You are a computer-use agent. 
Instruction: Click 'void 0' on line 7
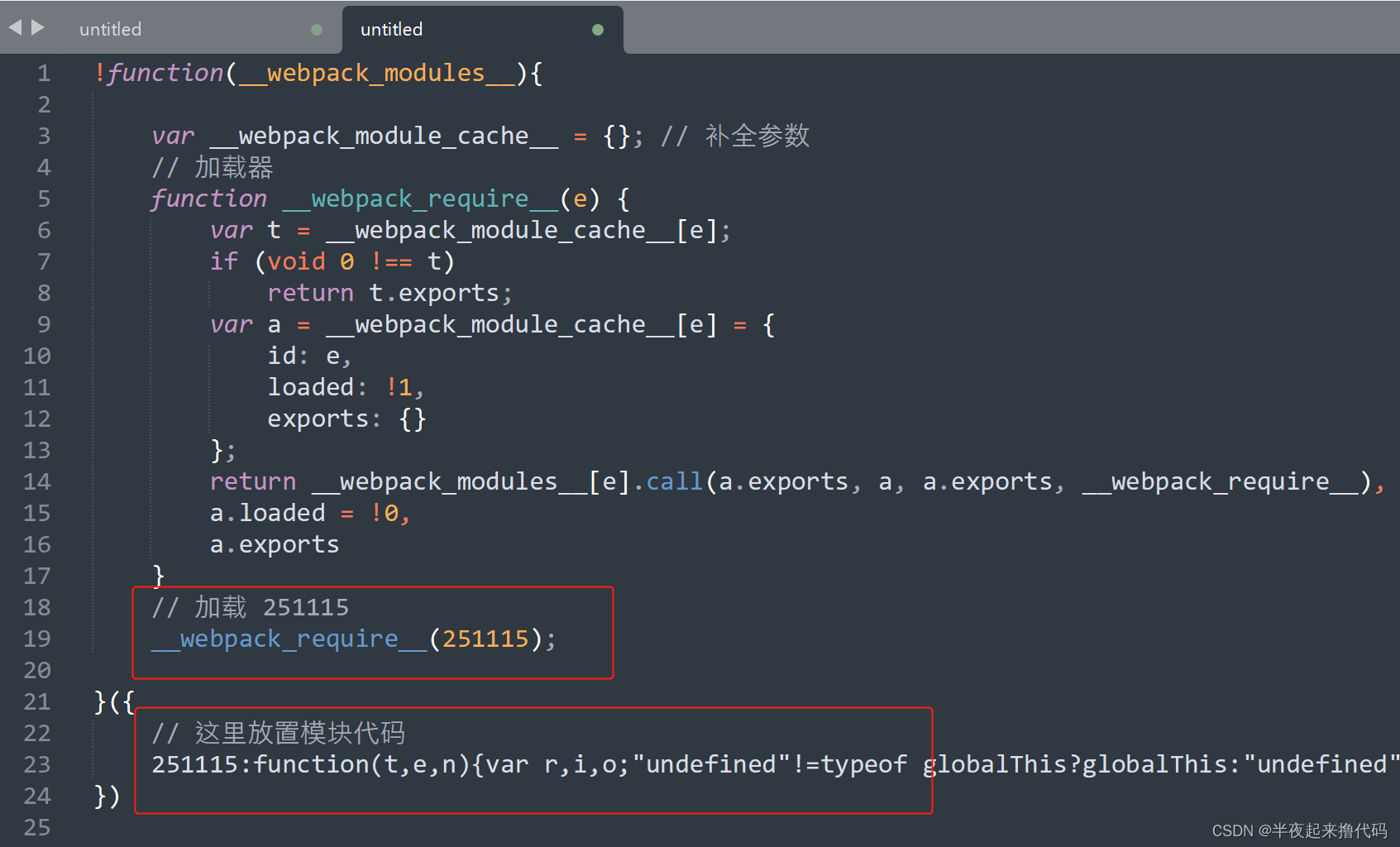[x=311, y=262]
